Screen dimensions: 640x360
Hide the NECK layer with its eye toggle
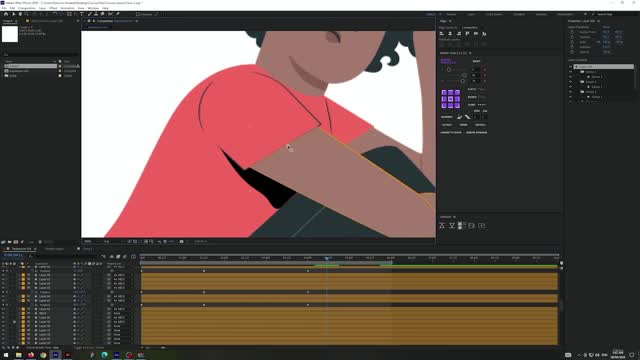pos(3,313)
